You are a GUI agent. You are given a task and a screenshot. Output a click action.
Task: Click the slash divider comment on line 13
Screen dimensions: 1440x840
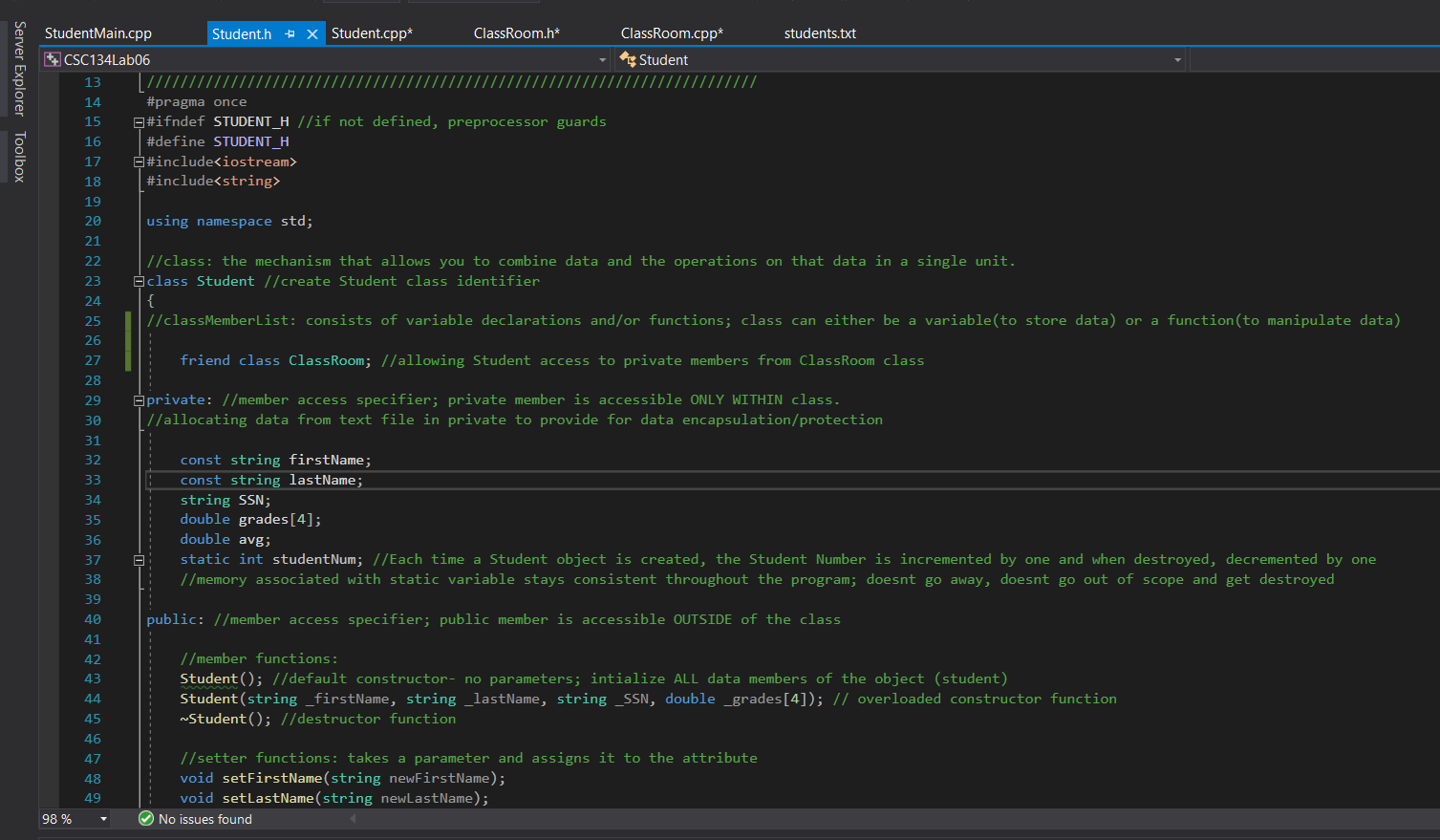click(451, 82)
